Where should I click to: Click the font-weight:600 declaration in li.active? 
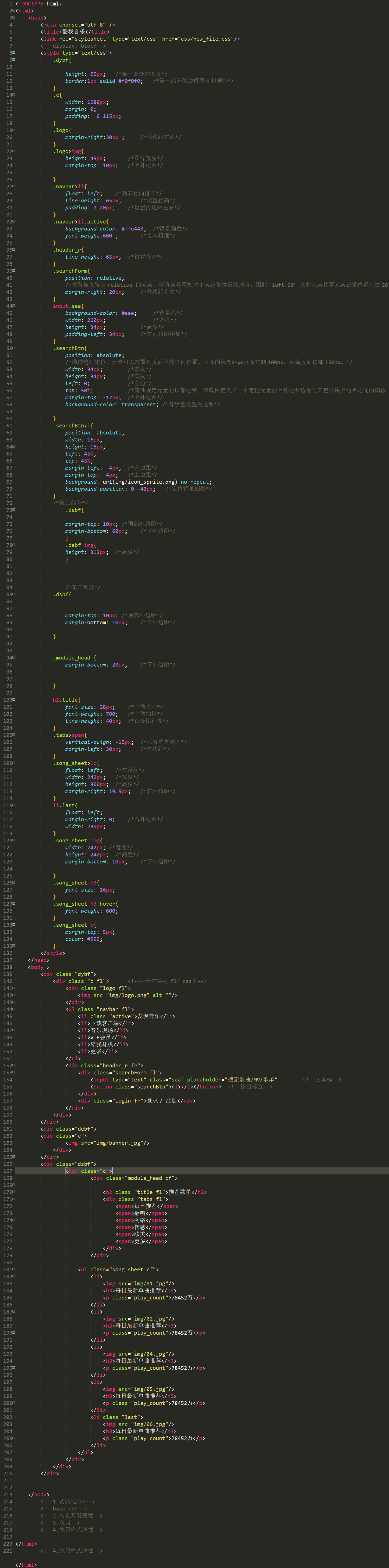(x=92, y=235)
